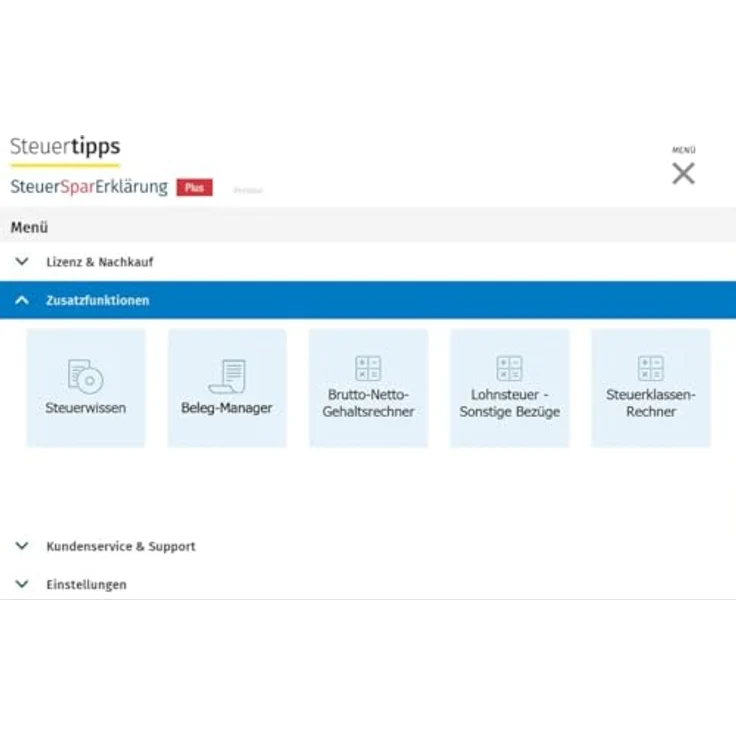This screenshot has height=736, width=736.
Task: Expand the Lizenz & Nachkauf chevron
Action: point(22,262)
